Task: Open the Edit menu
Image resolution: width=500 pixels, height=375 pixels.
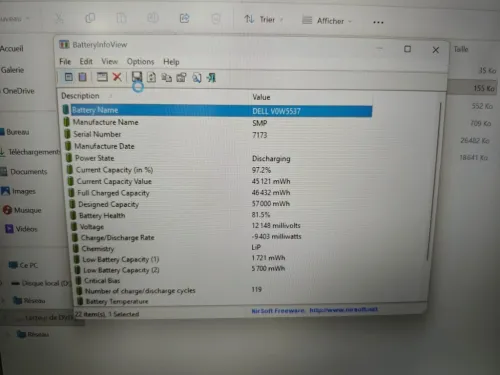Action: tap(86, 61)
